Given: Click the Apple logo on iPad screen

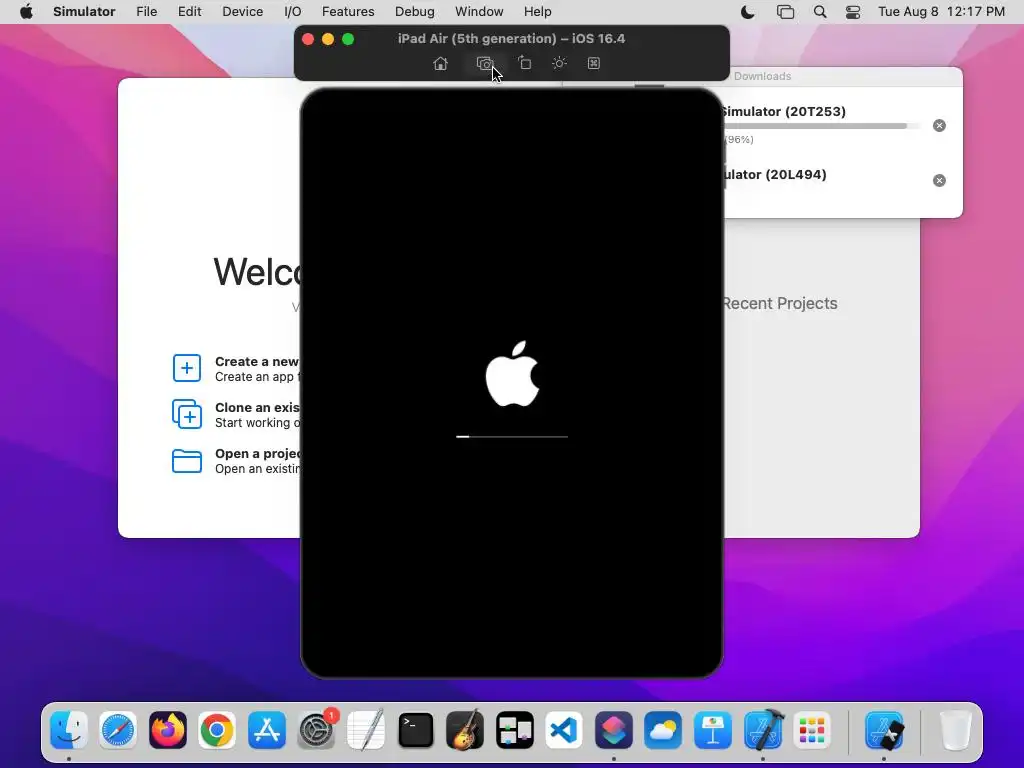Looking at the screenshot, I should (513, 374).
